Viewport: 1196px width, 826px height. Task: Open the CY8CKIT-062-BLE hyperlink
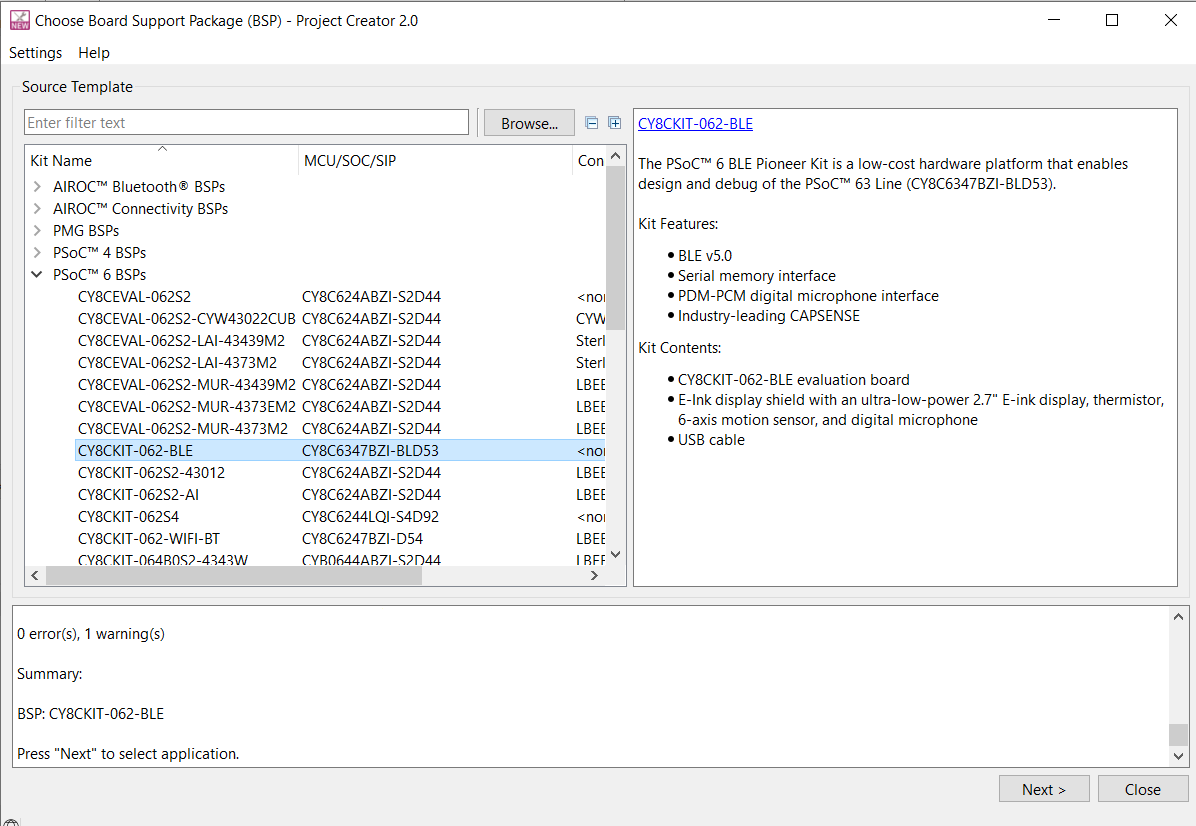click(695, 124)
